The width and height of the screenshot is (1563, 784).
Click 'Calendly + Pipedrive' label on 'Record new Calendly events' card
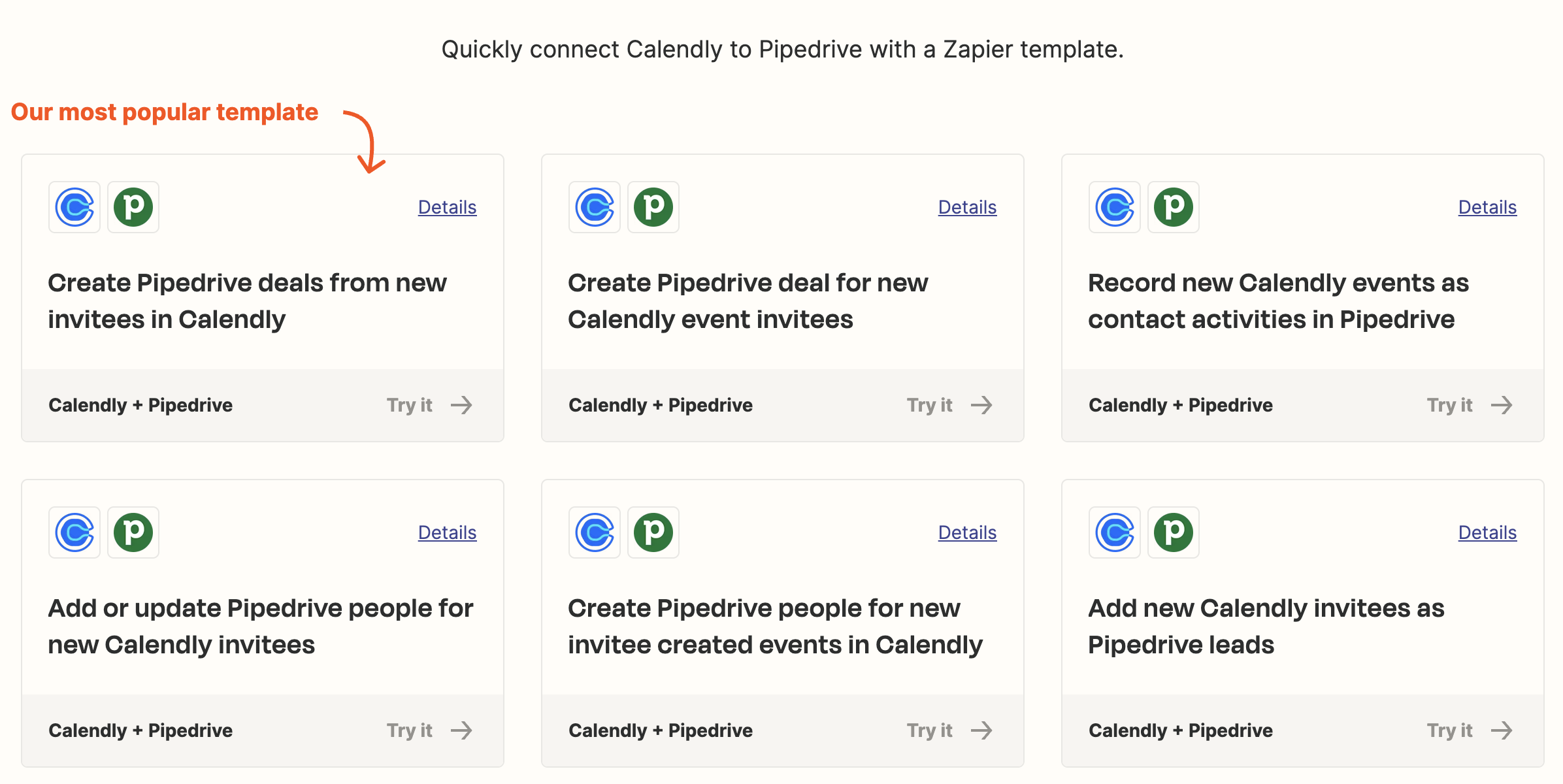pyautogui.click(x=1181, y=405)
